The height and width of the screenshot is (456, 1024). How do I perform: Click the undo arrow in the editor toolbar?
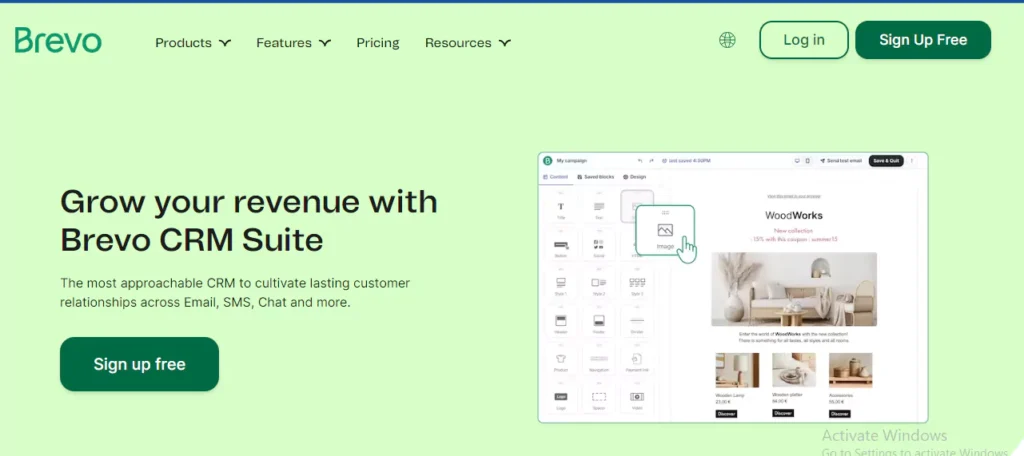(640, 160)
